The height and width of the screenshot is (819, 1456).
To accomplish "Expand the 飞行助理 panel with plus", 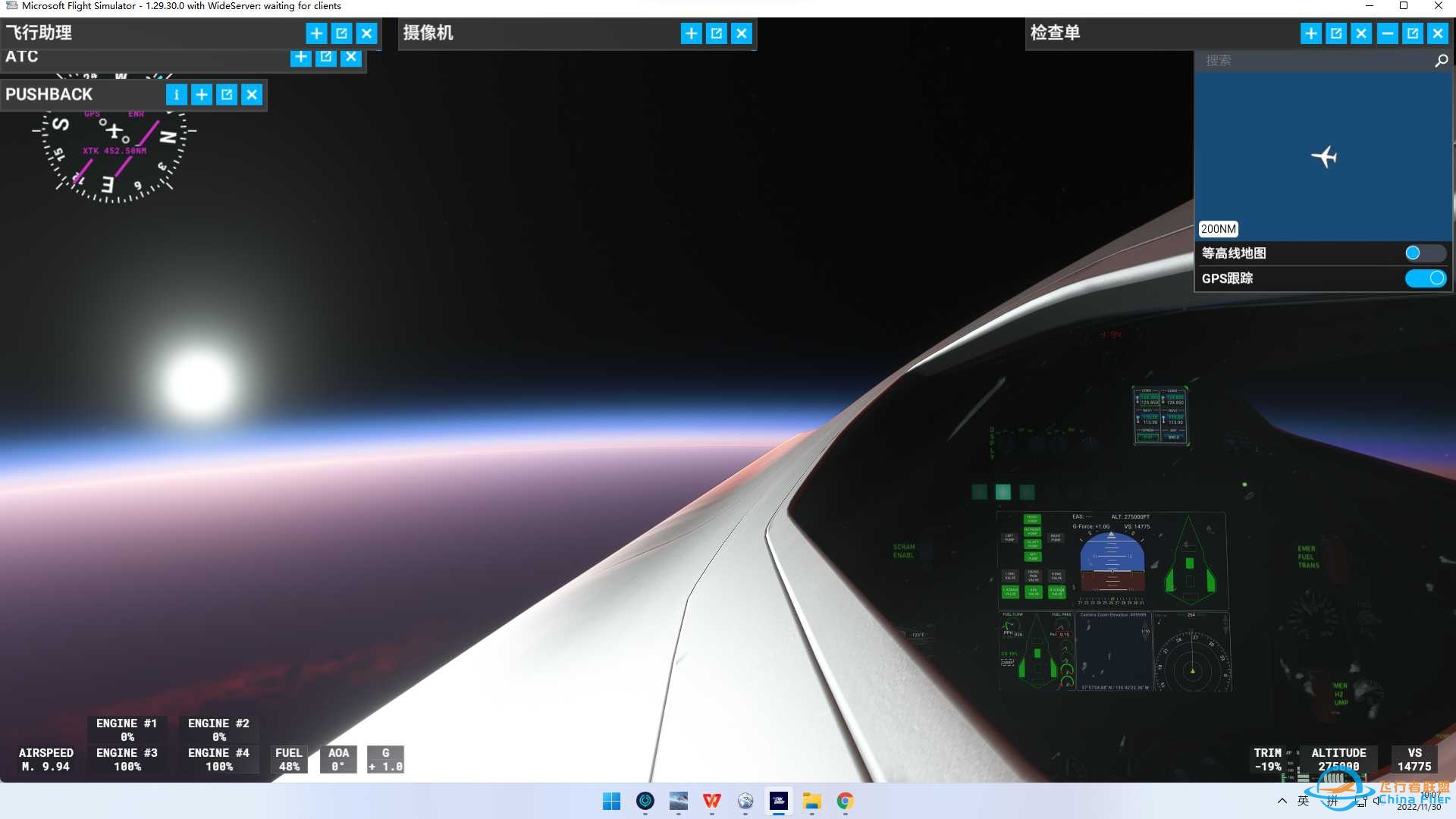I will [316, 33].
